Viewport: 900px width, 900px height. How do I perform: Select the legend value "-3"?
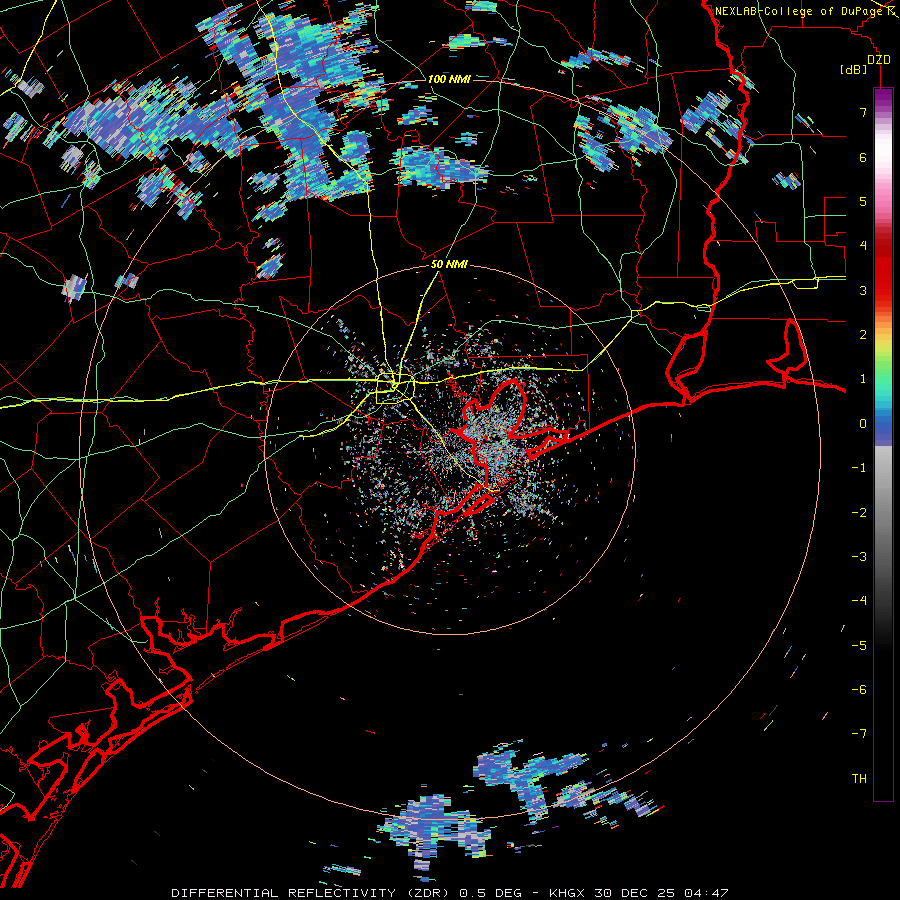(859, 557)
